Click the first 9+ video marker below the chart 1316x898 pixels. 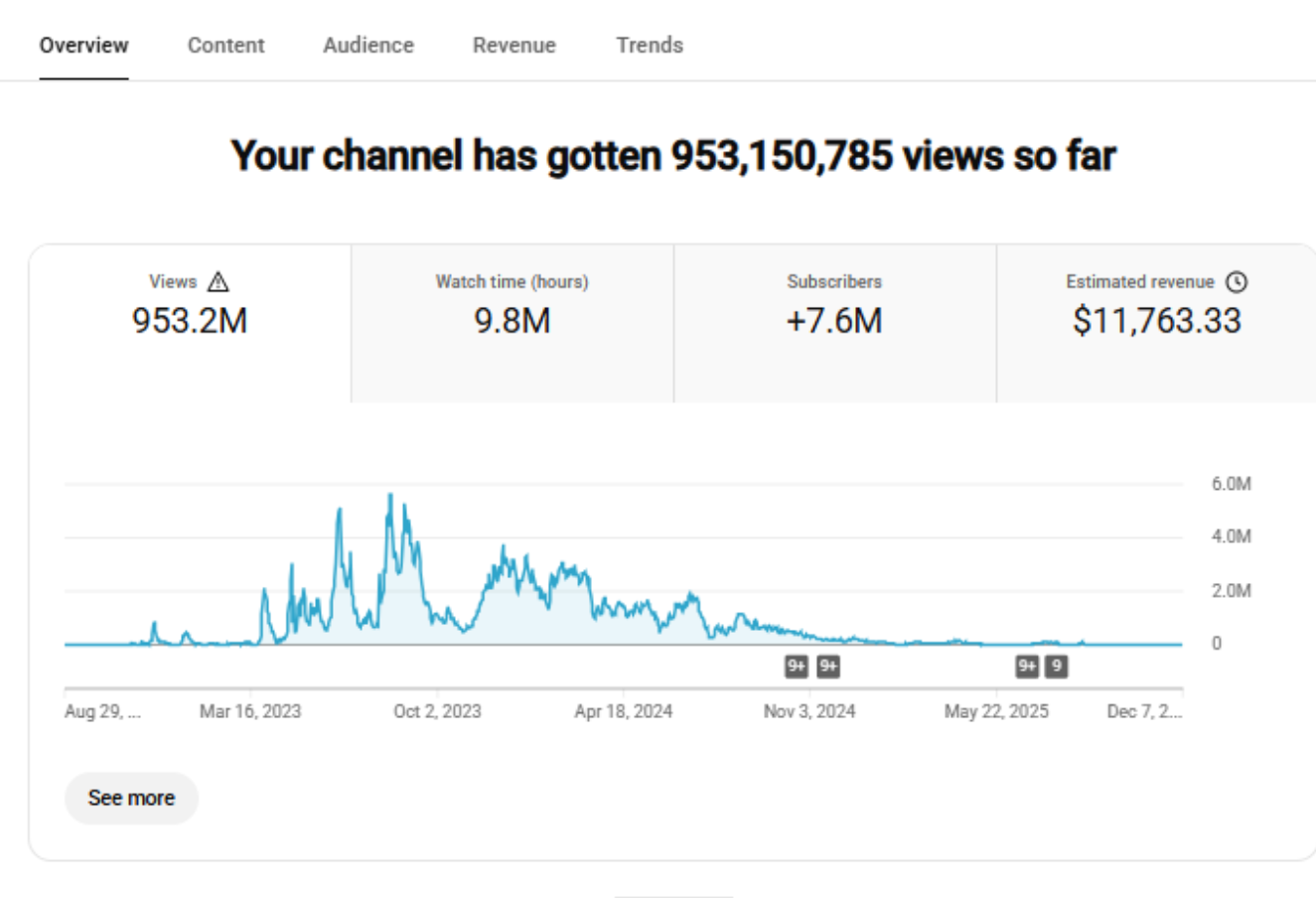point(796,667)
